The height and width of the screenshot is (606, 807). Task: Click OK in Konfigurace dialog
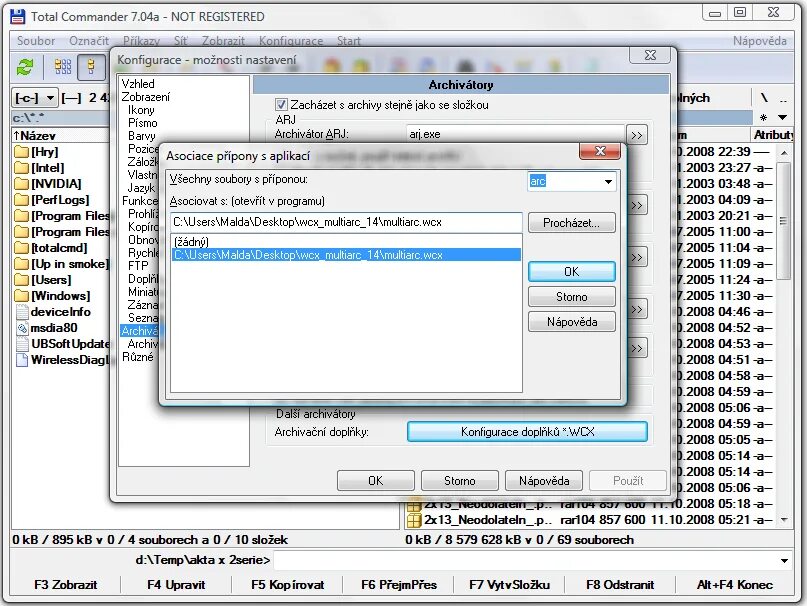(376, 481)
